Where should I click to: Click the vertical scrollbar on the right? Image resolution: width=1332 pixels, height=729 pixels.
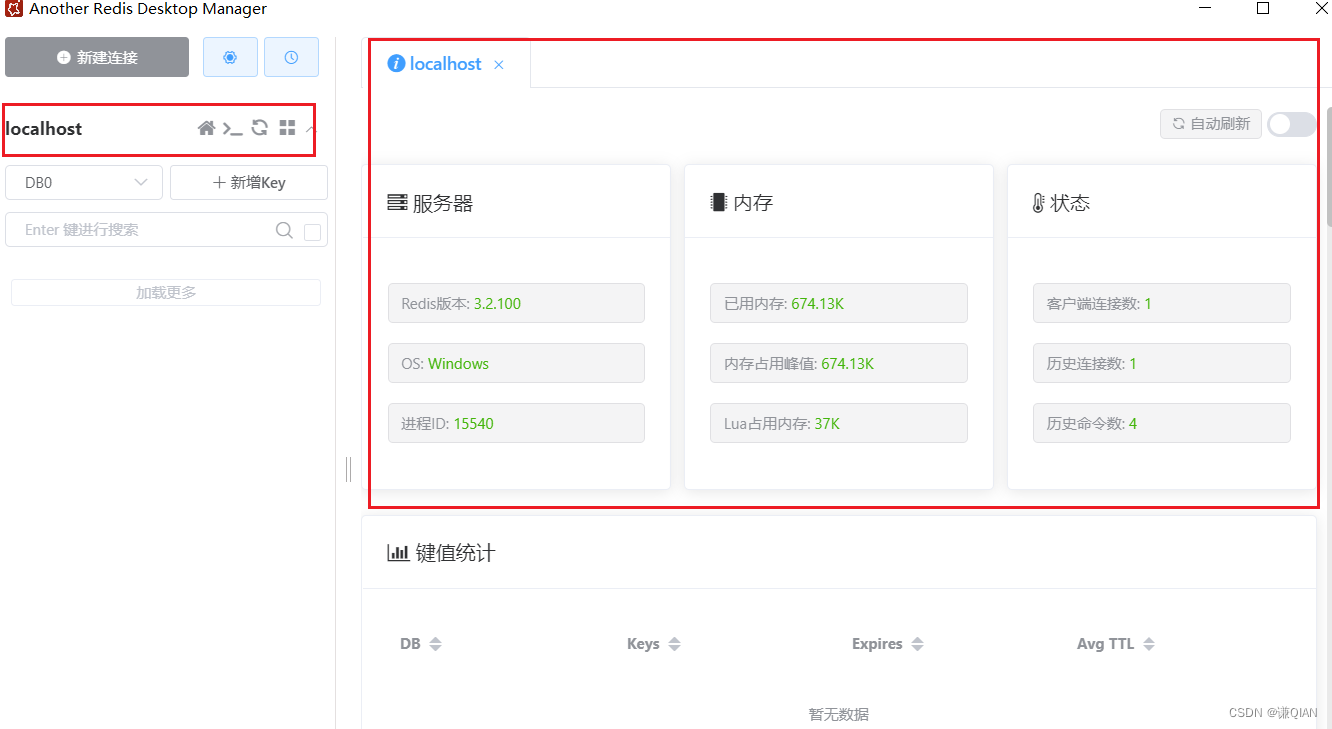coord(1329,165)
